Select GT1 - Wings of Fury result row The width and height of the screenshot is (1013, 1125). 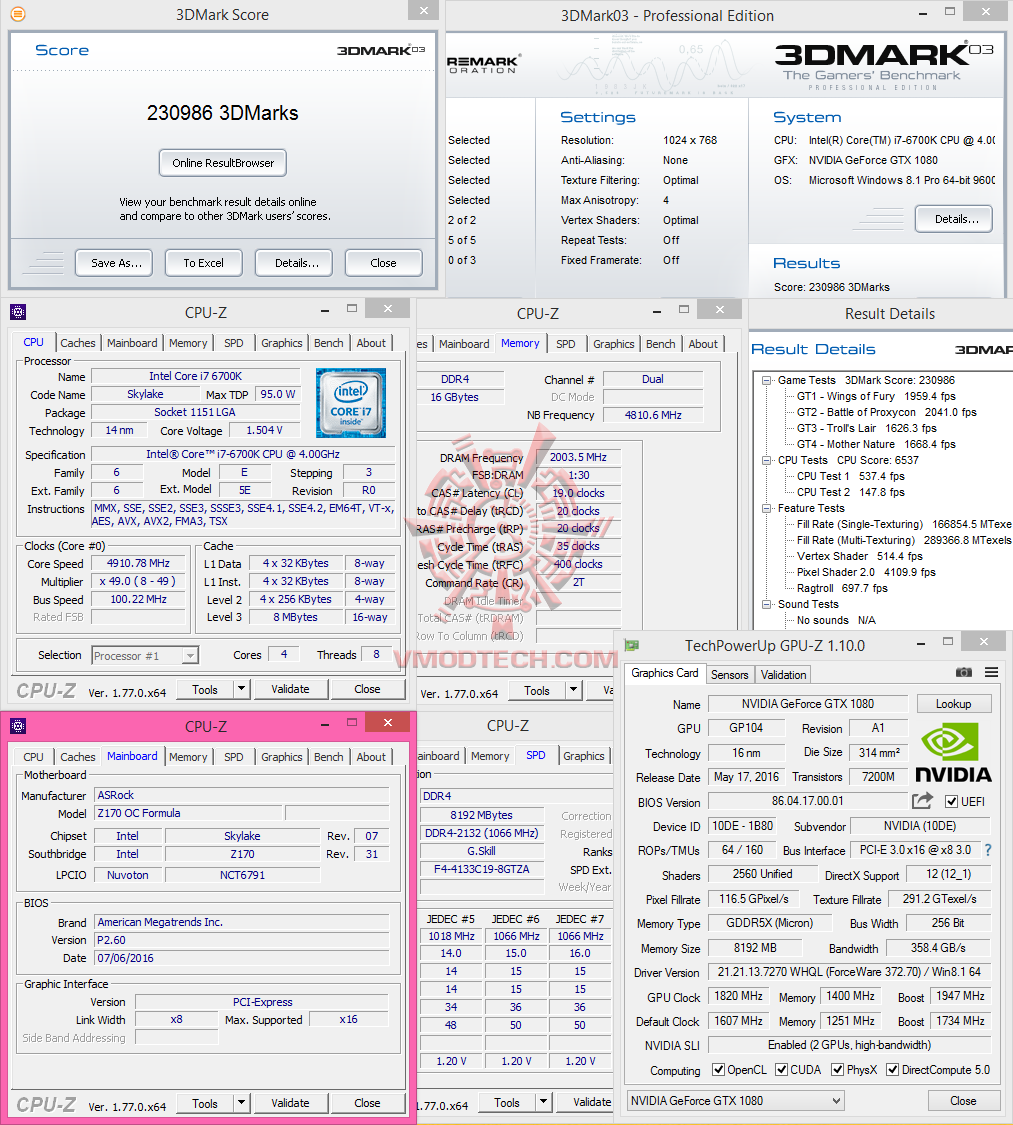coord(876,396)
